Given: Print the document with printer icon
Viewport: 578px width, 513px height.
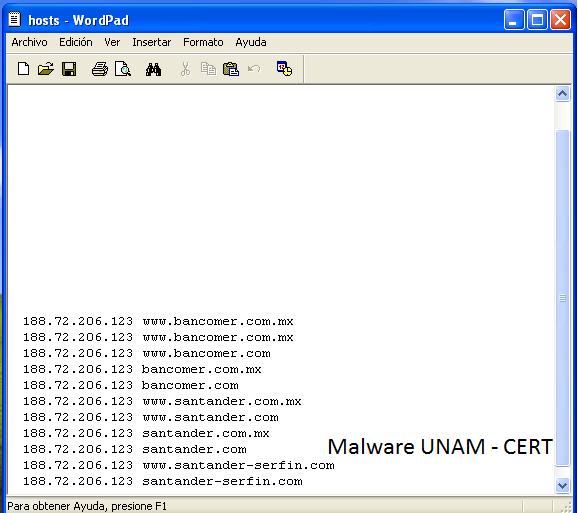Looking at the screenshot, I should coord(100,69).
